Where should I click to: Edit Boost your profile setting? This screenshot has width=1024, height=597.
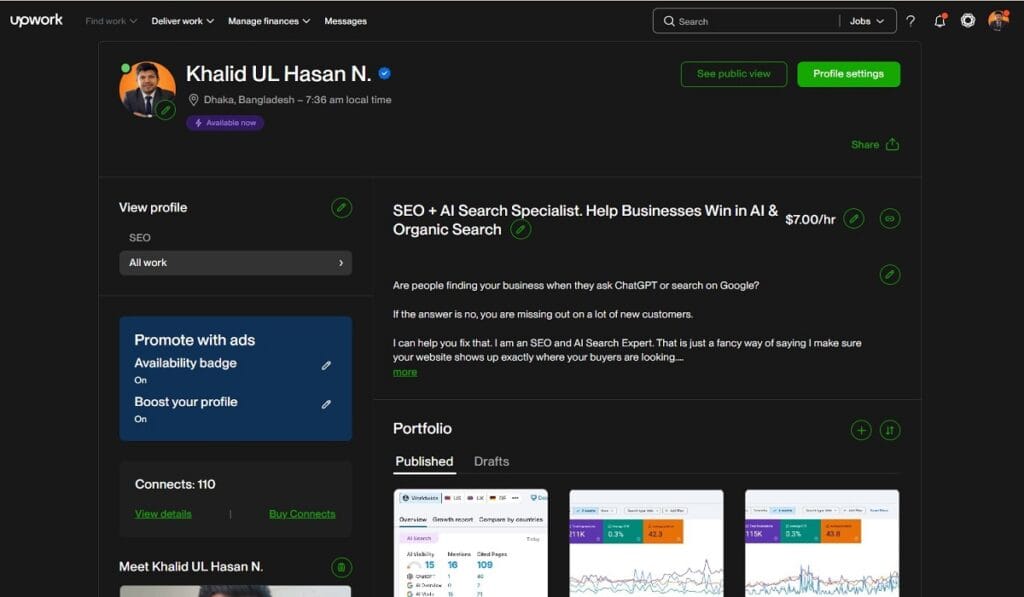(326, 404)
